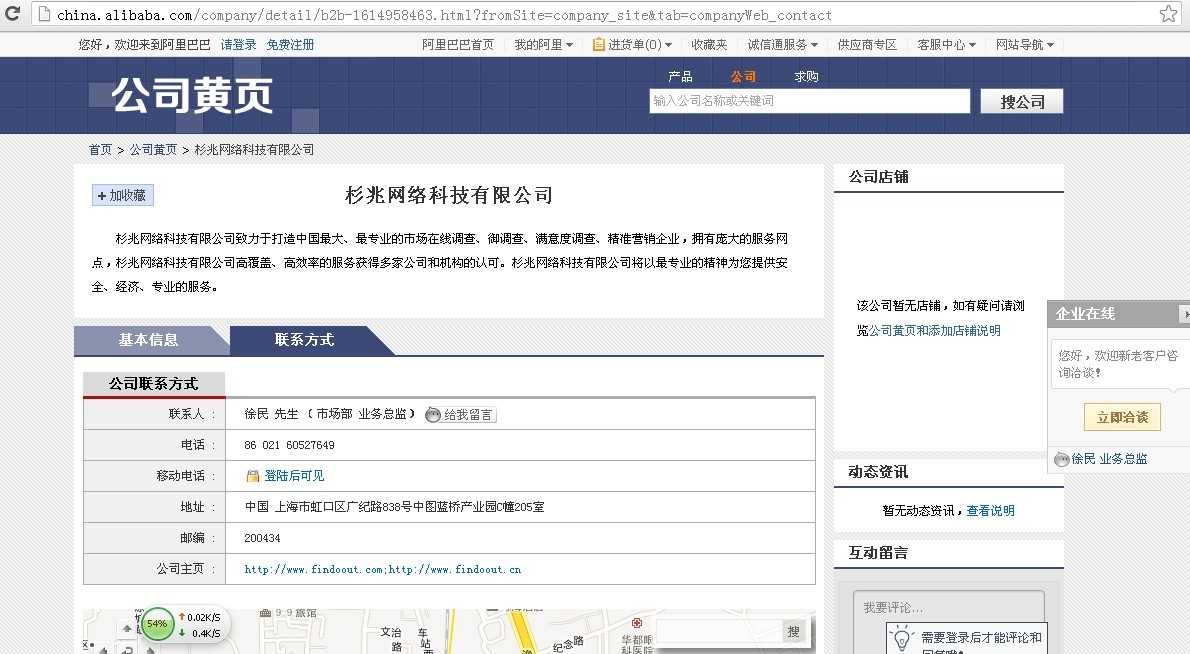Expand the 诚信通服务 dropdown
The image size is (1190, 654).
click(x=782, y=45)
